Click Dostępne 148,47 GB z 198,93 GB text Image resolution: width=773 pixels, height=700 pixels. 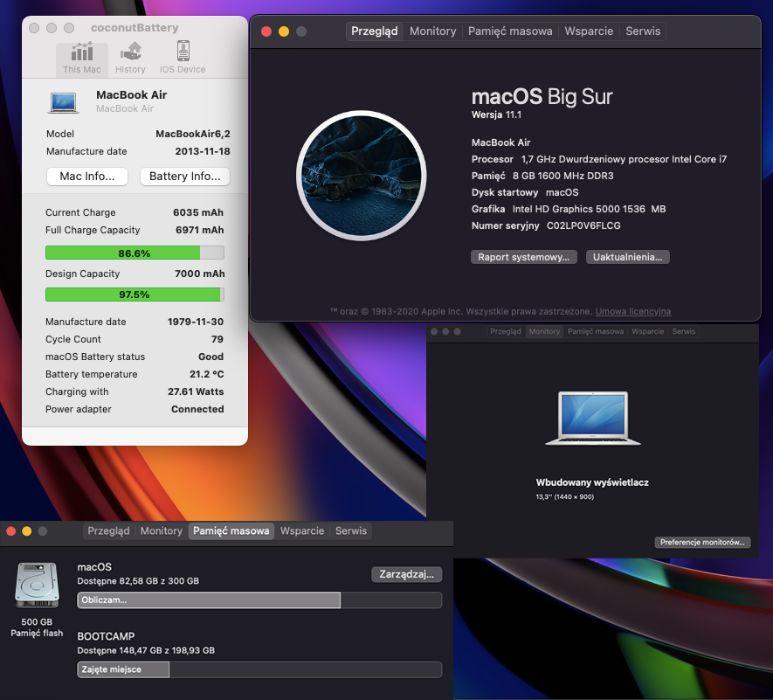point(146,651)
